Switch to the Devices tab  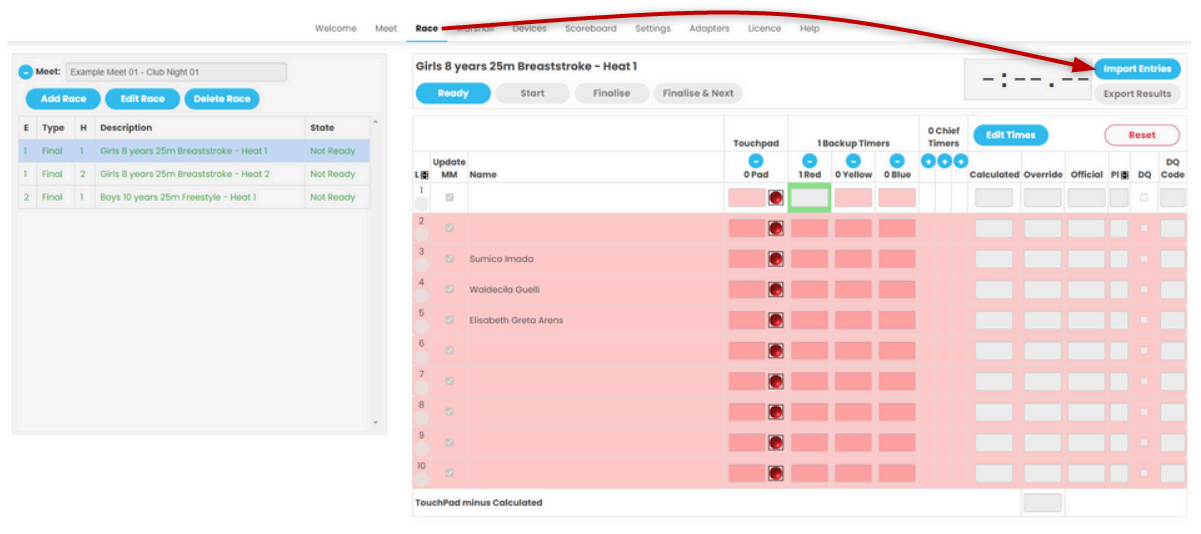click(529, 29)
